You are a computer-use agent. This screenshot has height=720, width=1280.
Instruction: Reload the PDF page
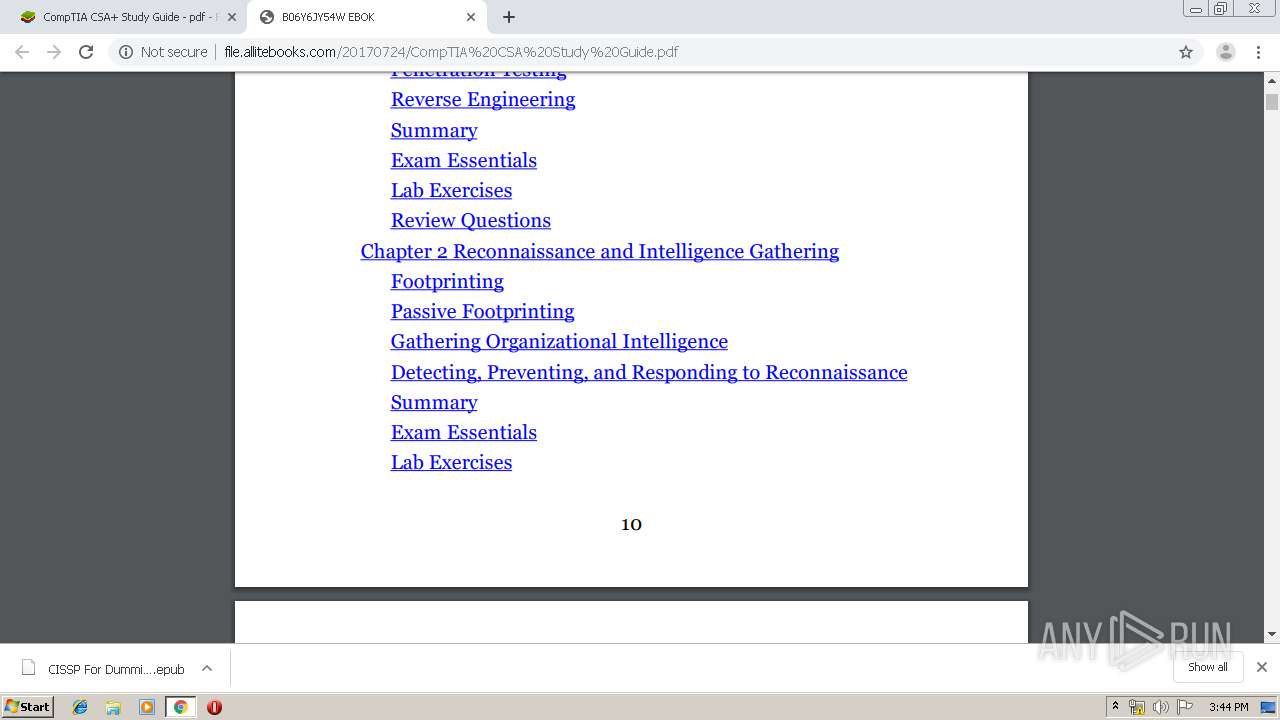pyautogui.click(x=86, y=52)
